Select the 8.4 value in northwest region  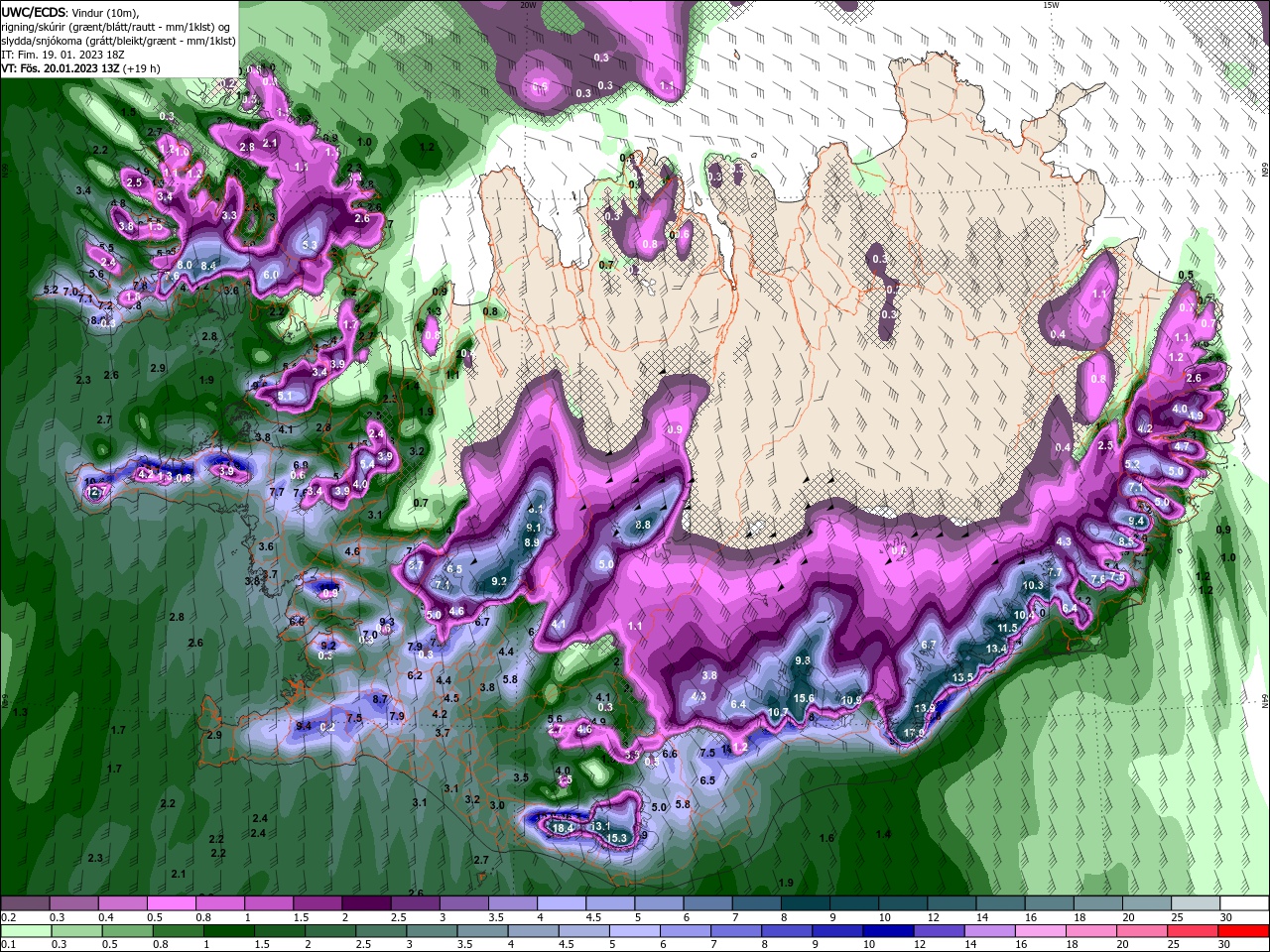click(208, 266)
